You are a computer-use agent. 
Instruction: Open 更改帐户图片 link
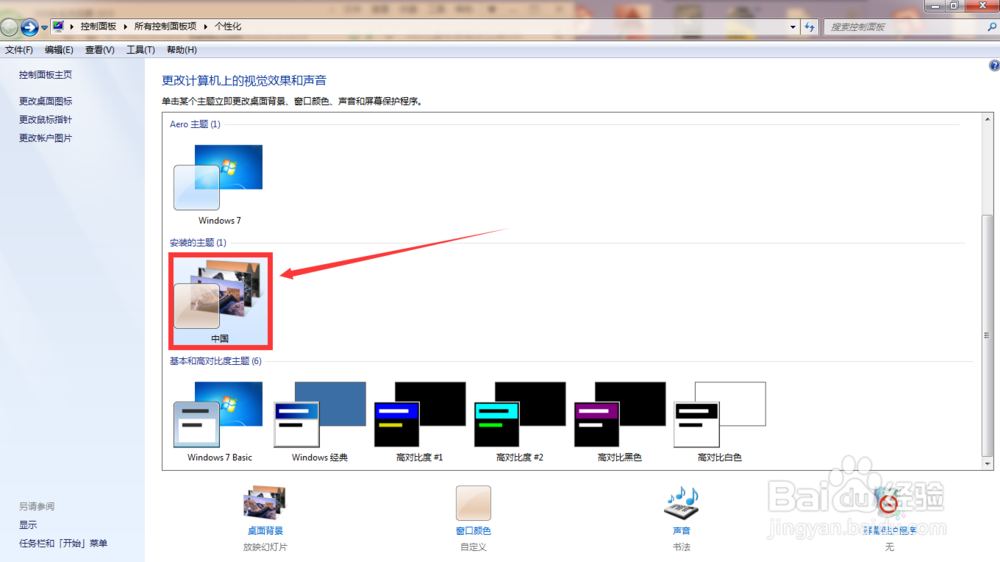click(x=45, y=138)
